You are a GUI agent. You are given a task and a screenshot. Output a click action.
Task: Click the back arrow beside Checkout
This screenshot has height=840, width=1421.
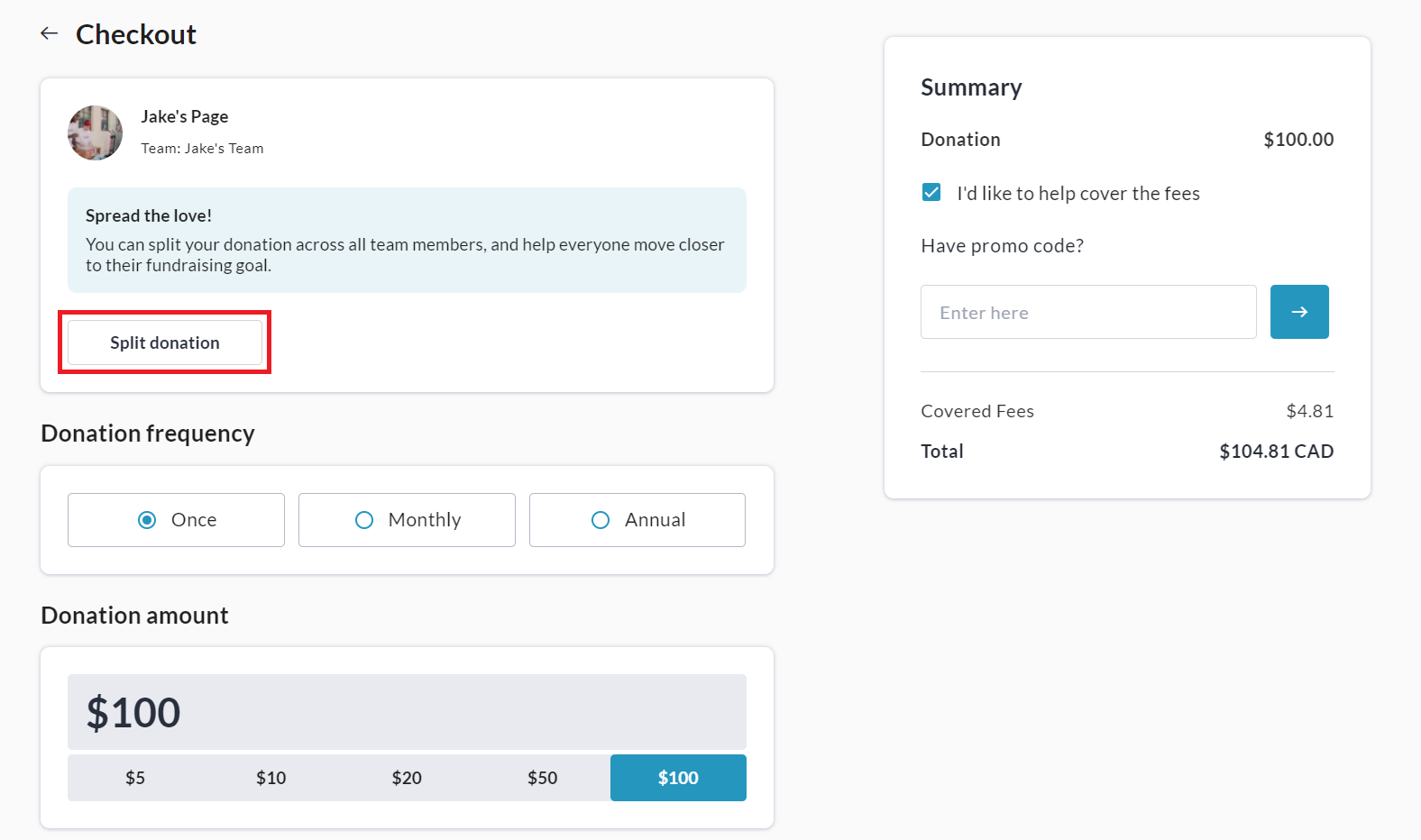50,34
